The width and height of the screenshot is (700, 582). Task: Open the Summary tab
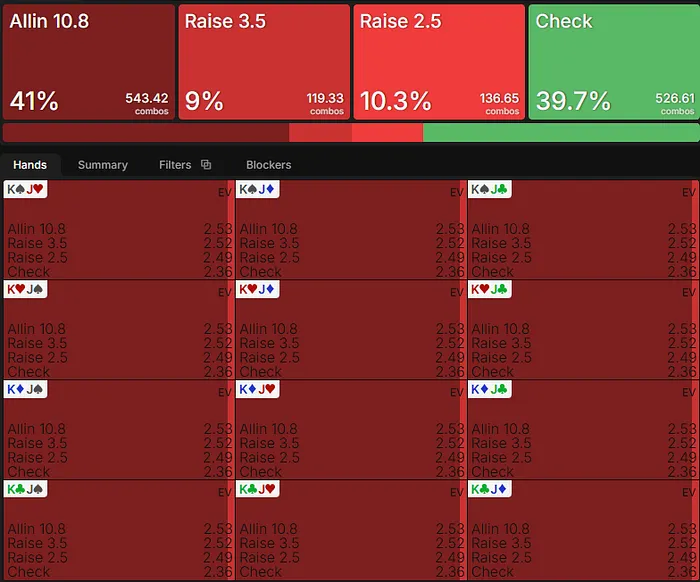pyautogui.click(x=103, y=165)
